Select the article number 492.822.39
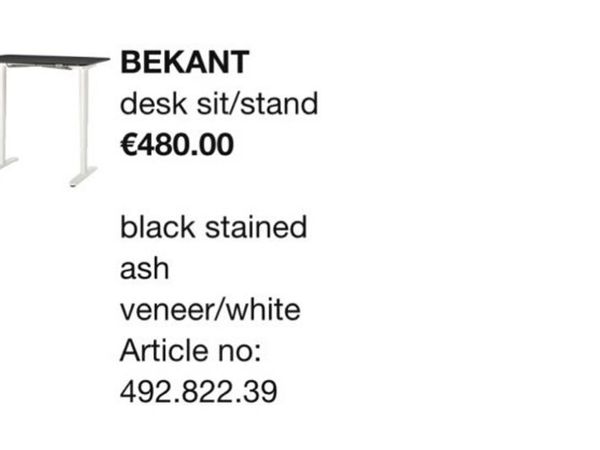 pos(199,392)
